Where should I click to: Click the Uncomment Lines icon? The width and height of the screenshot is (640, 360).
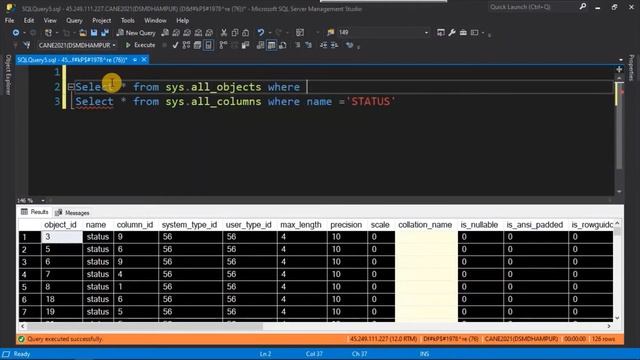click(309, 45)
